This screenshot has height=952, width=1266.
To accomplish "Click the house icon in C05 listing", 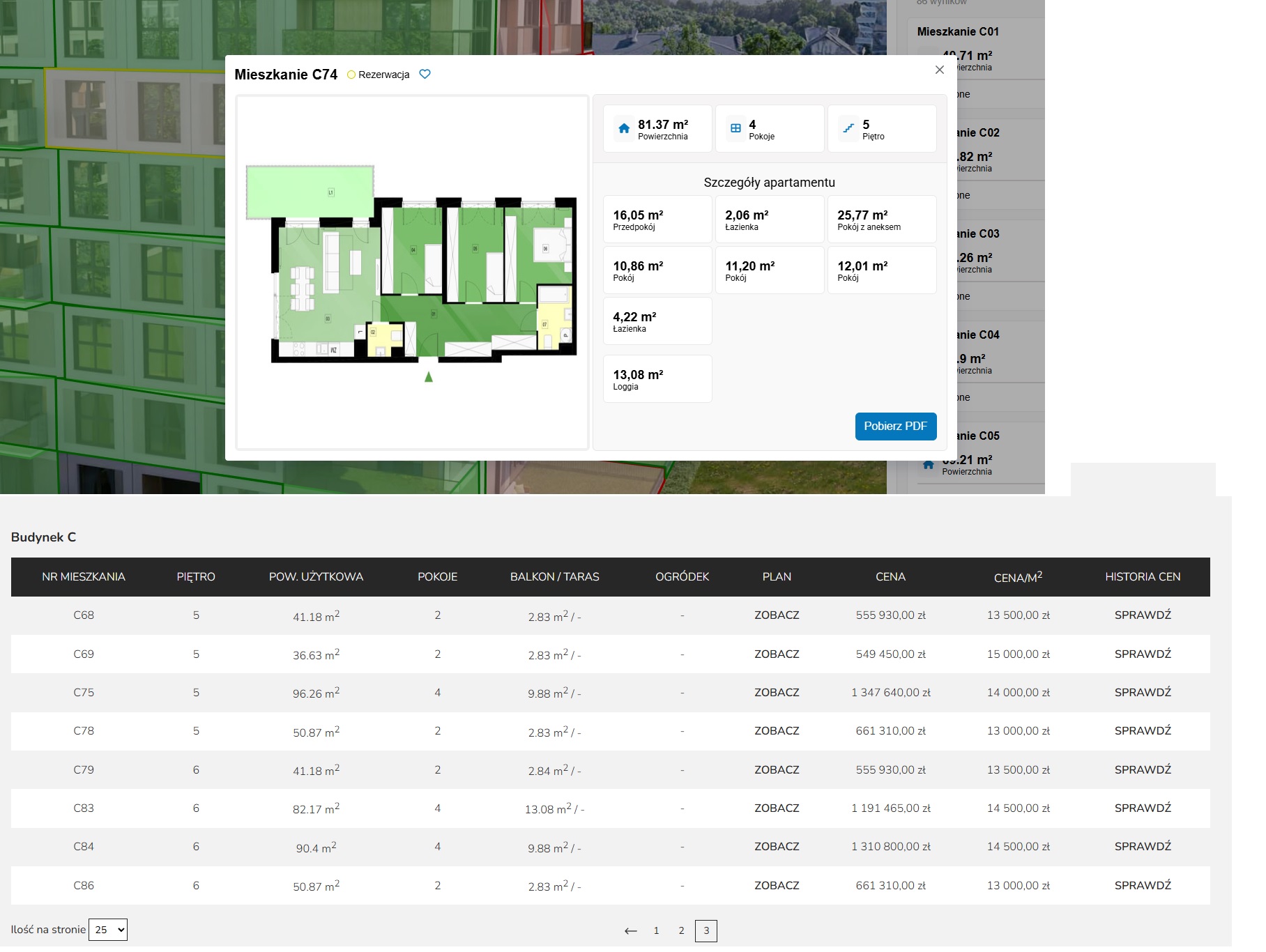I will pos(928,465).
